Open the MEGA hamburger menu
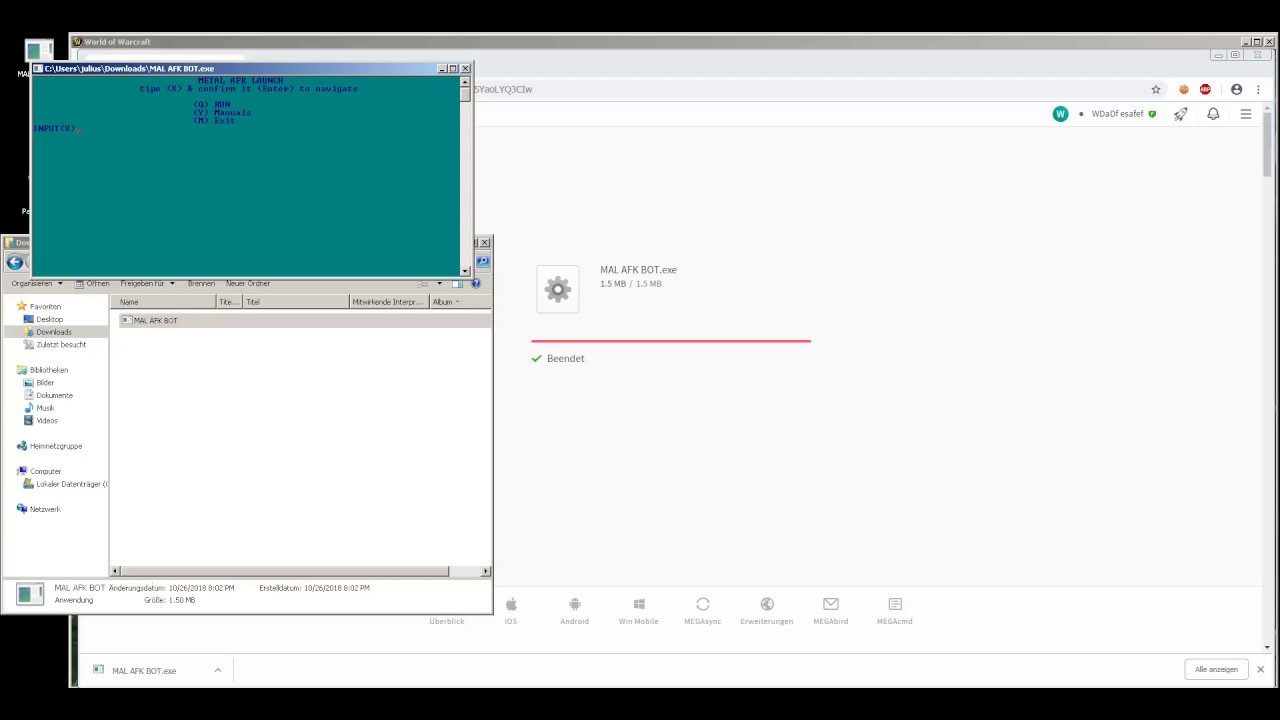The image size is (1280, 720). (1246, 114)
